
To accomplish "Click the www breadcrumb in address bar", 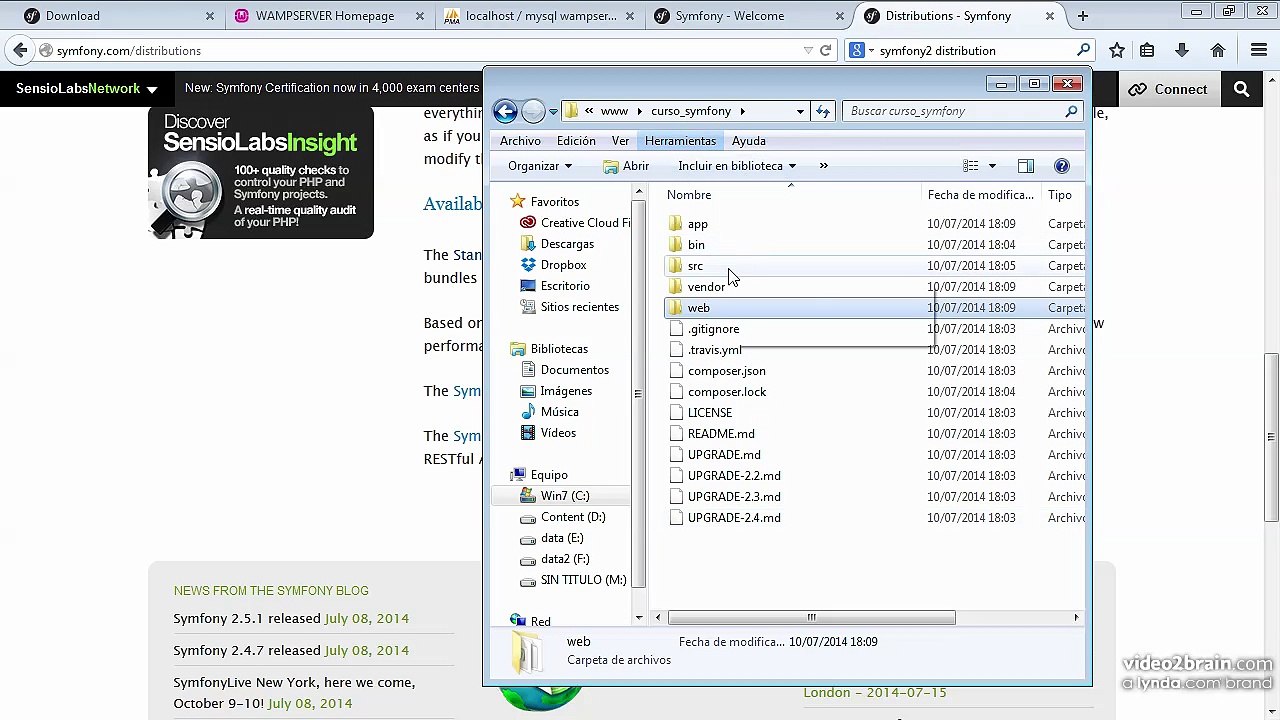I will point(614,111).
